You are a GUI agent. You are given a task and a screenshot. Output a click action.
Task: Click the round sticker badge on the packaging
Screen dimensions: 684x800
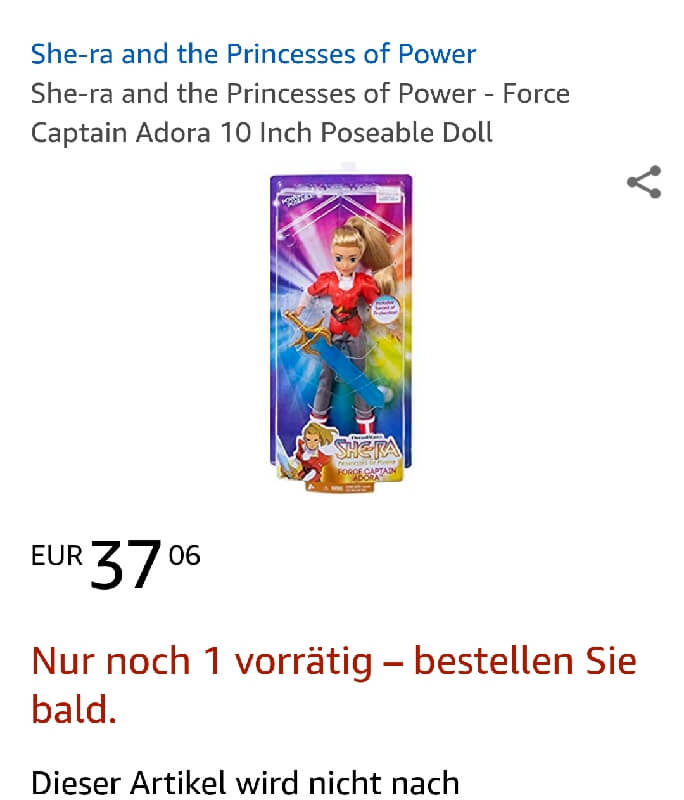coord(385,309)
